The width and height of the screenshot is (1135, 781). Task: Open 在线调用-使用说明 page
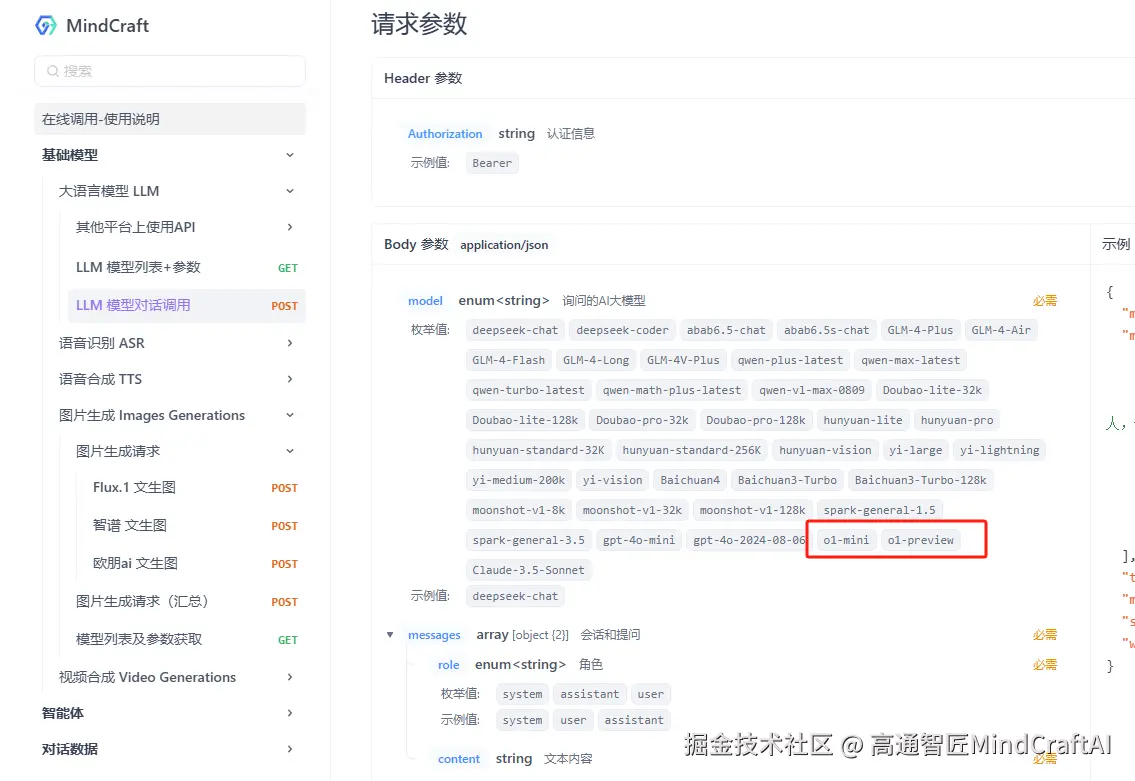click(170, 119)
